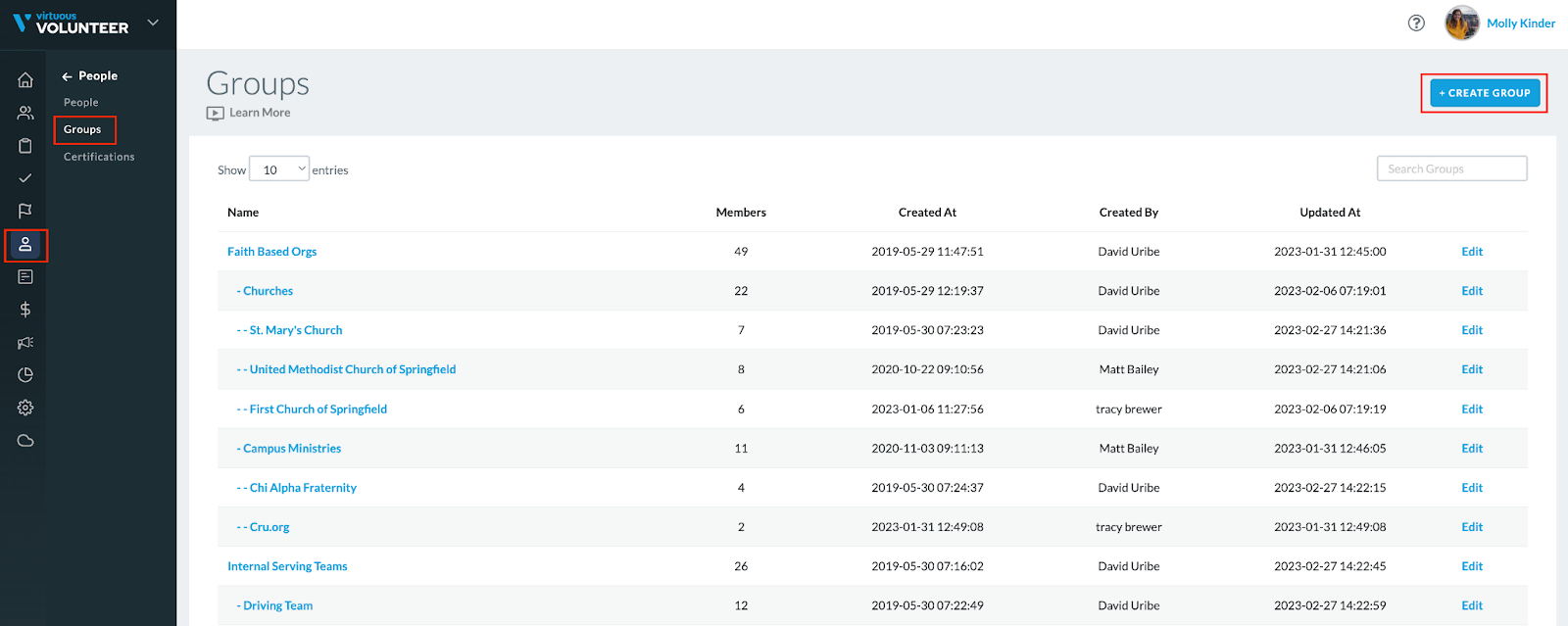Click Molly Kinder's profile avatar

tap(1462, 24)
